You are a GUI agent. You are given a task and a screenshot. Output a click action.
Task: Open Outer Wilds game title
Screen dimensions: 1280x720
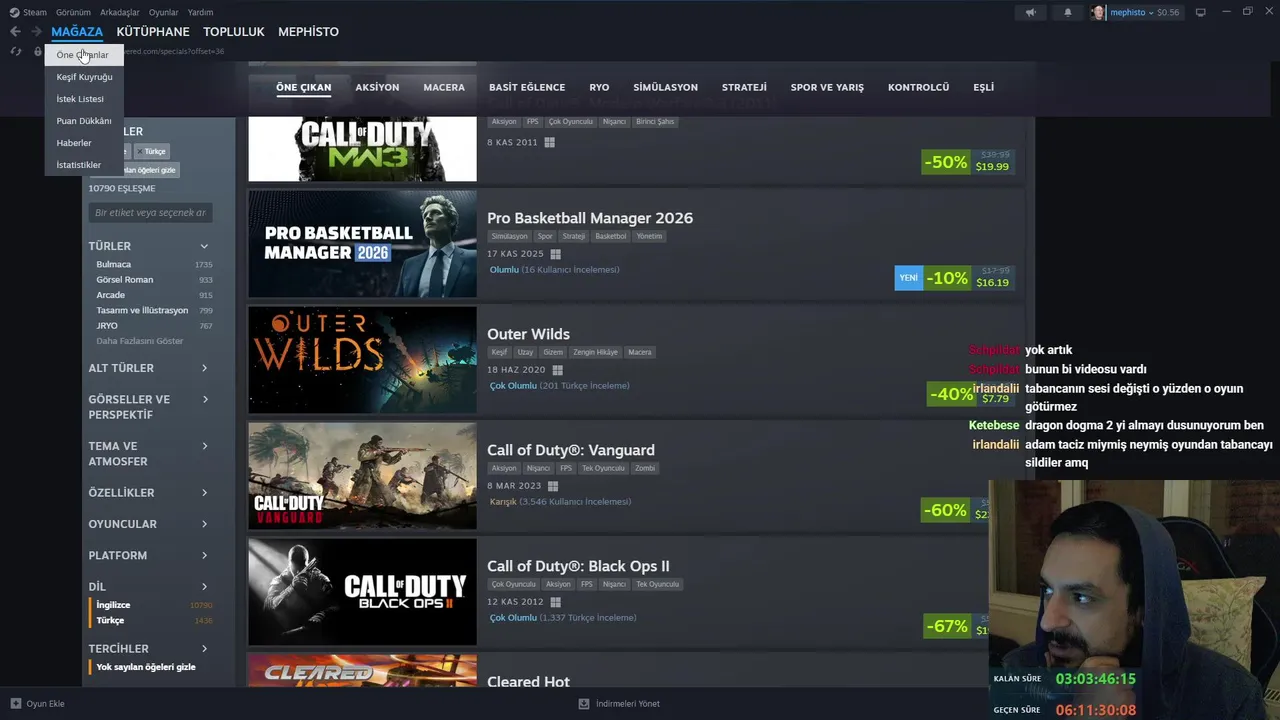pos(528,334)
